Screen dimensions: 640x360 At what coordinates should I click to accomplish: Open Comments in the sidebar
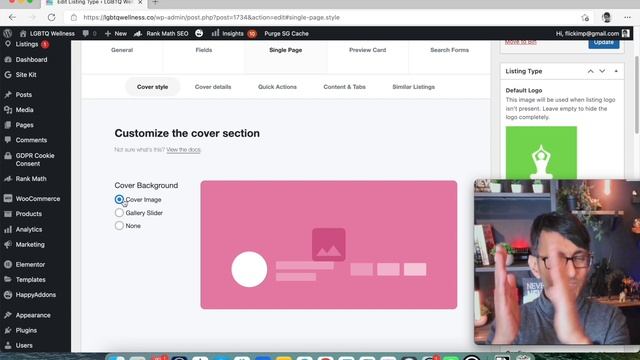click(31, 140)
